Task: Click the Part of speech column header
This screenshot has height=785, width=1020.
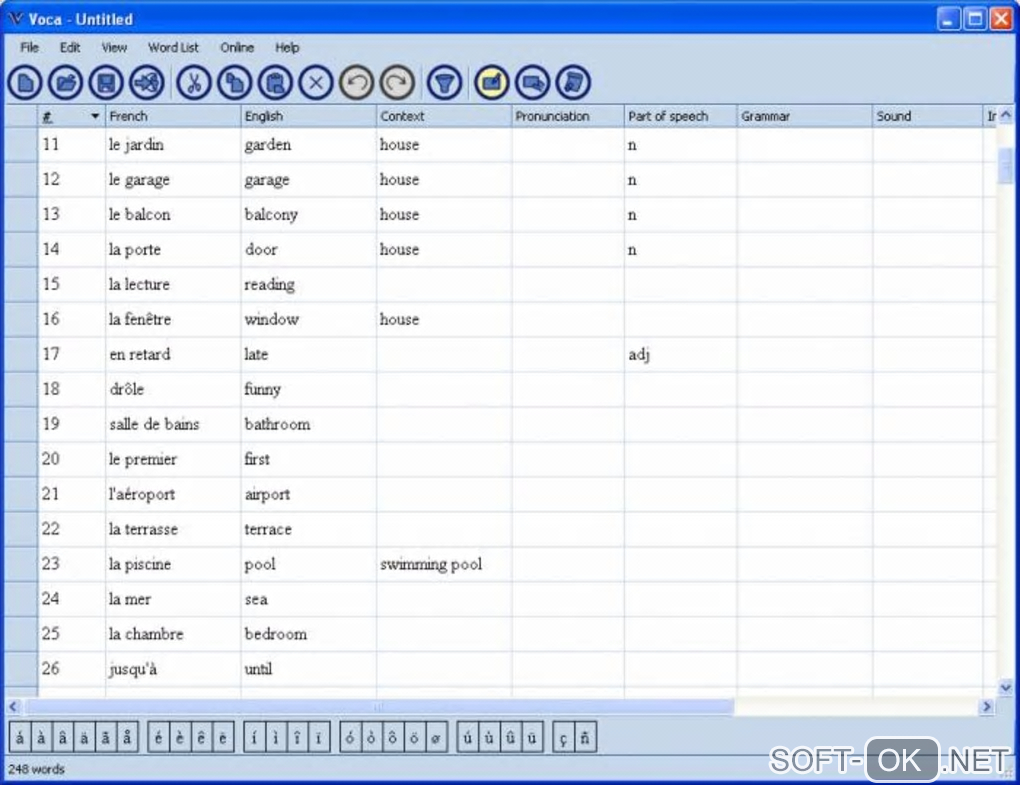Action: (680, 116)
